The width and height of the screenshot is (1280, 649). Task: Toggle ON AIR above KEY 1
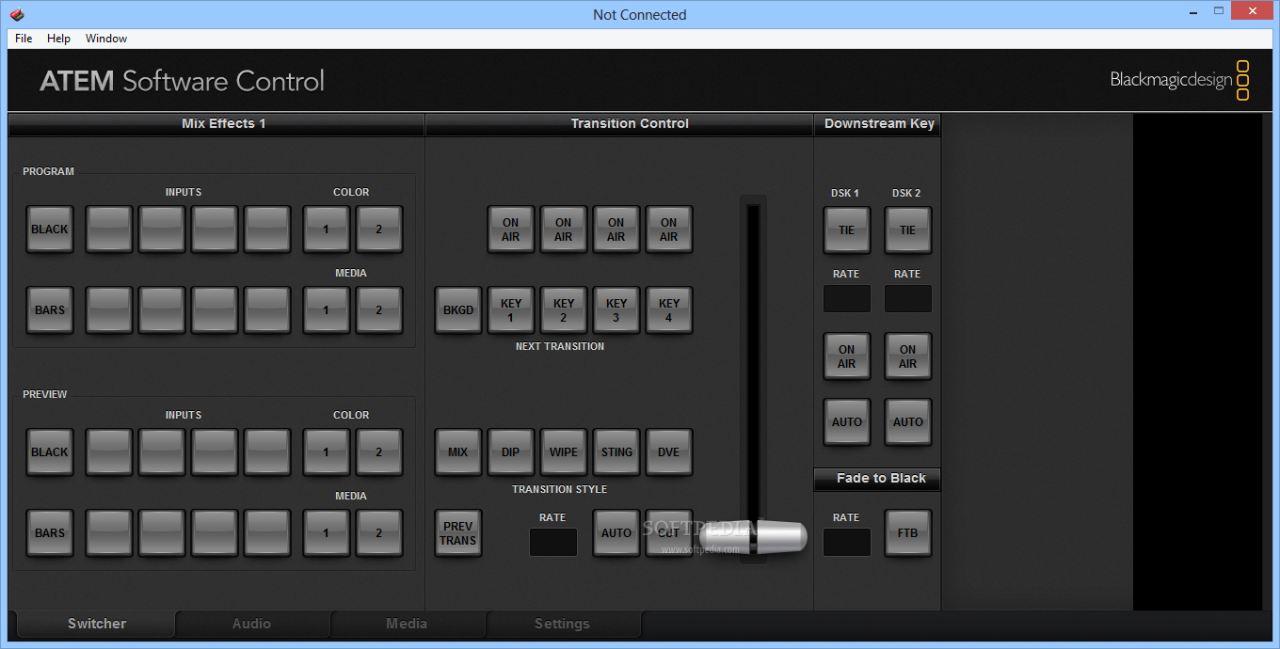click(511, 229)
